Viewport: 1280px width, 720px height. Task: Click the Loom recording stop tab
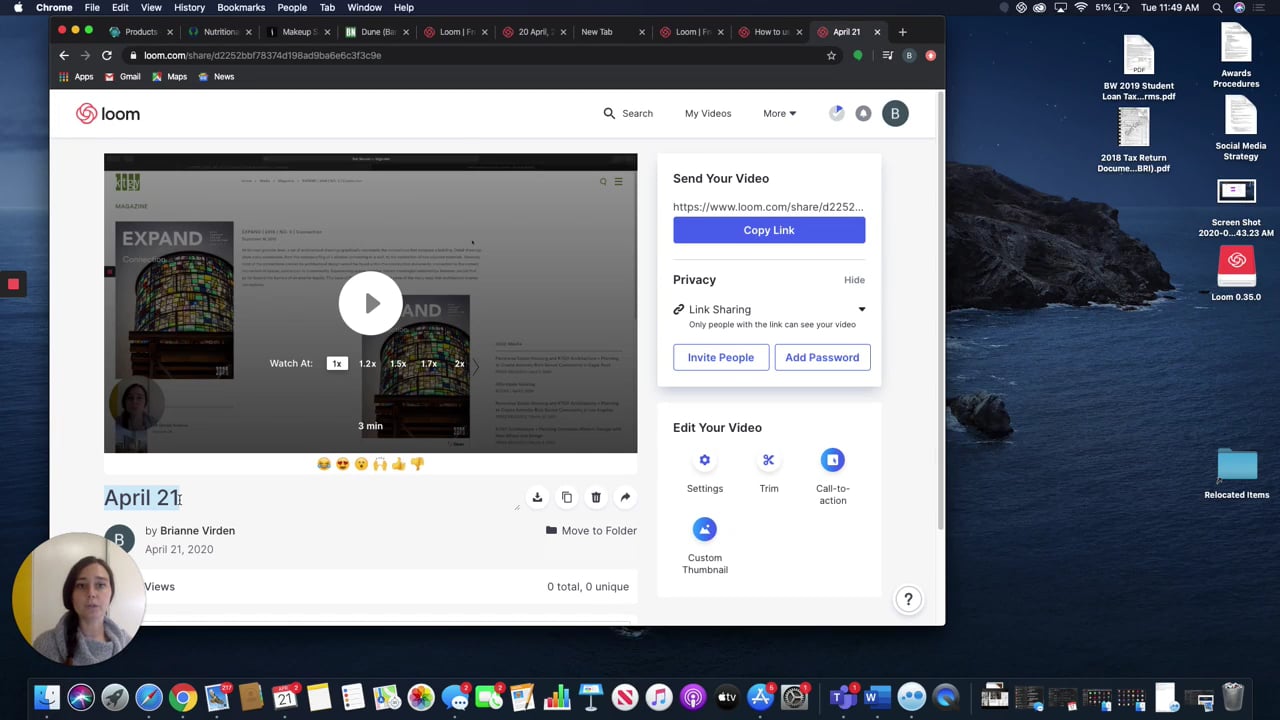point(13,285)
